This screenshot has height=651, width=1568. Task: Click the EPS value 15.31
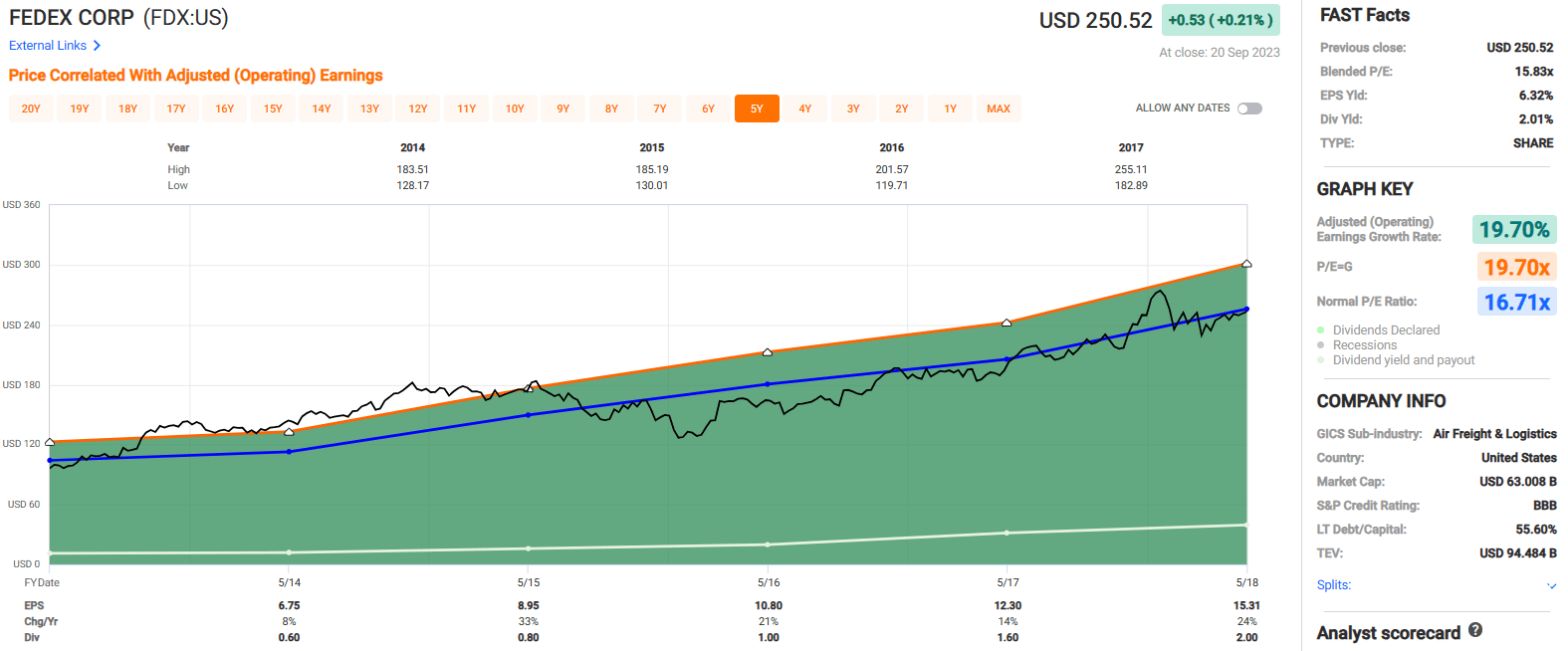click(x=1246, y=605)
